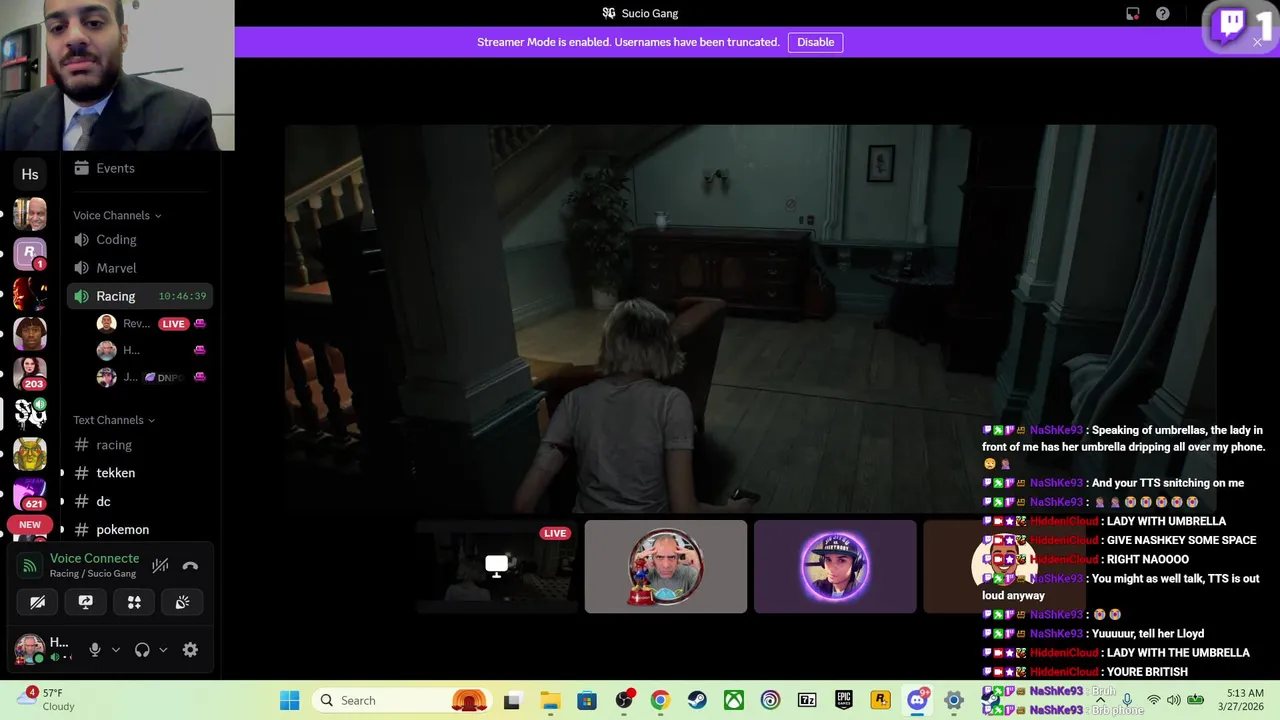Open Steam from the taskbar

click(x=697, y=700)
